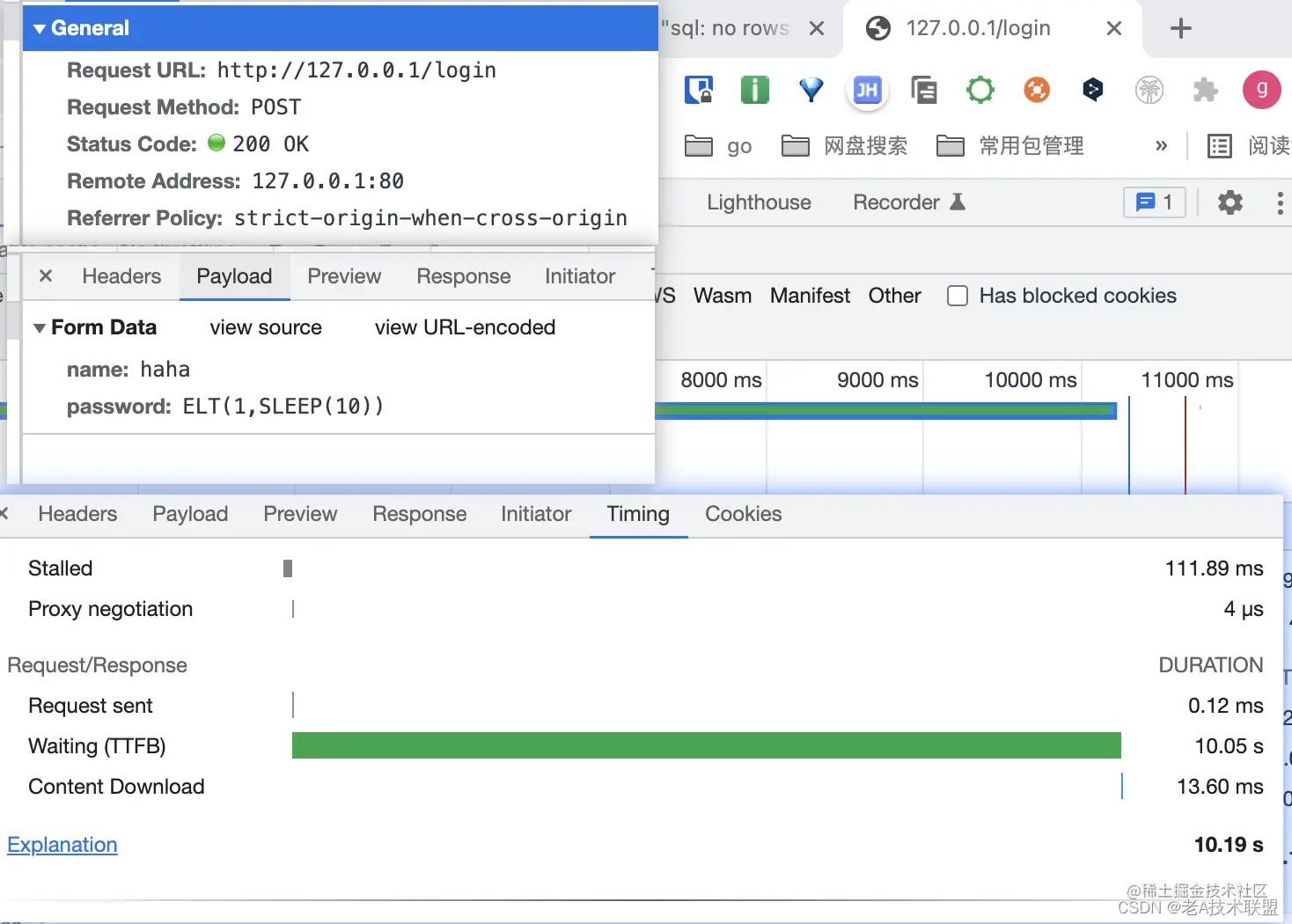1292x924 pixels.
Task: Close the request detail pane via X
Action: point(46,276)
